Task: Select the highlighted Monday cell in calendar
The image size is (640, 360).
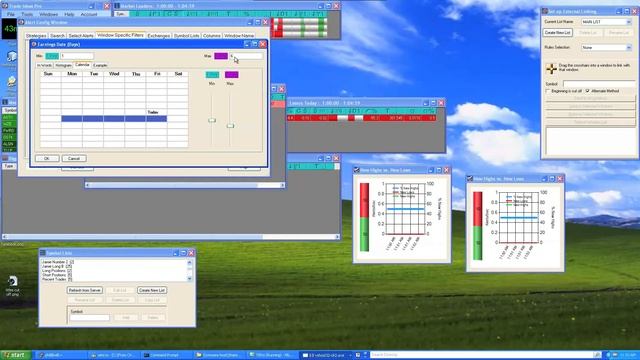Action: 72,119
